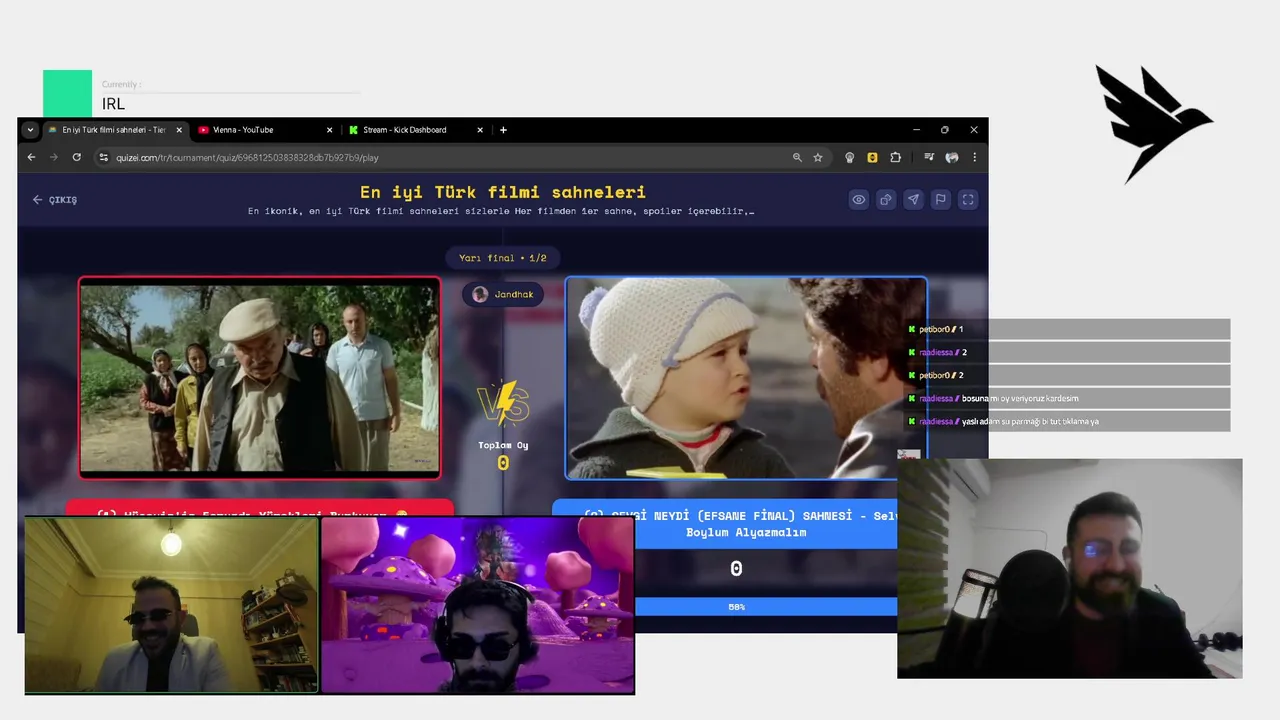Toggle the eye visibility icon in quiz header

click(858, 200)
